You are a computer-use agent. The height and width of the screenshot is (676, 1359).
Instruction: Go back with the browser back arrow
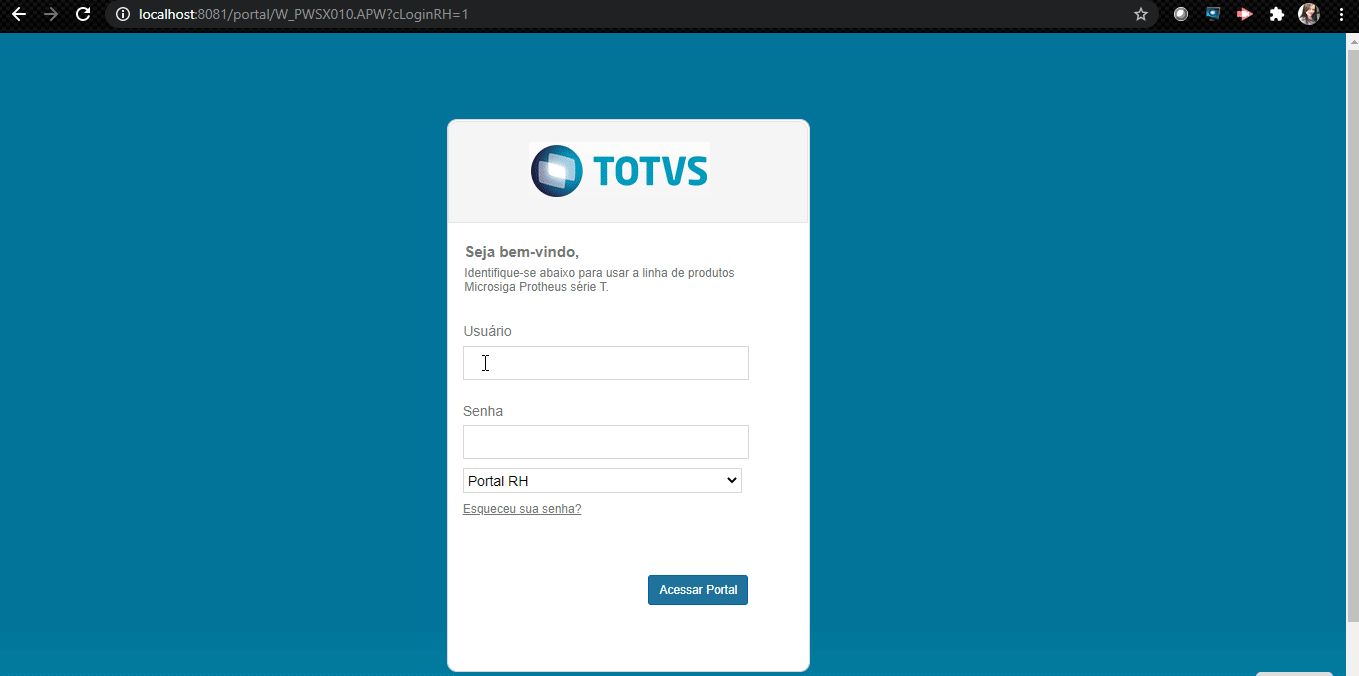point(18,14)
